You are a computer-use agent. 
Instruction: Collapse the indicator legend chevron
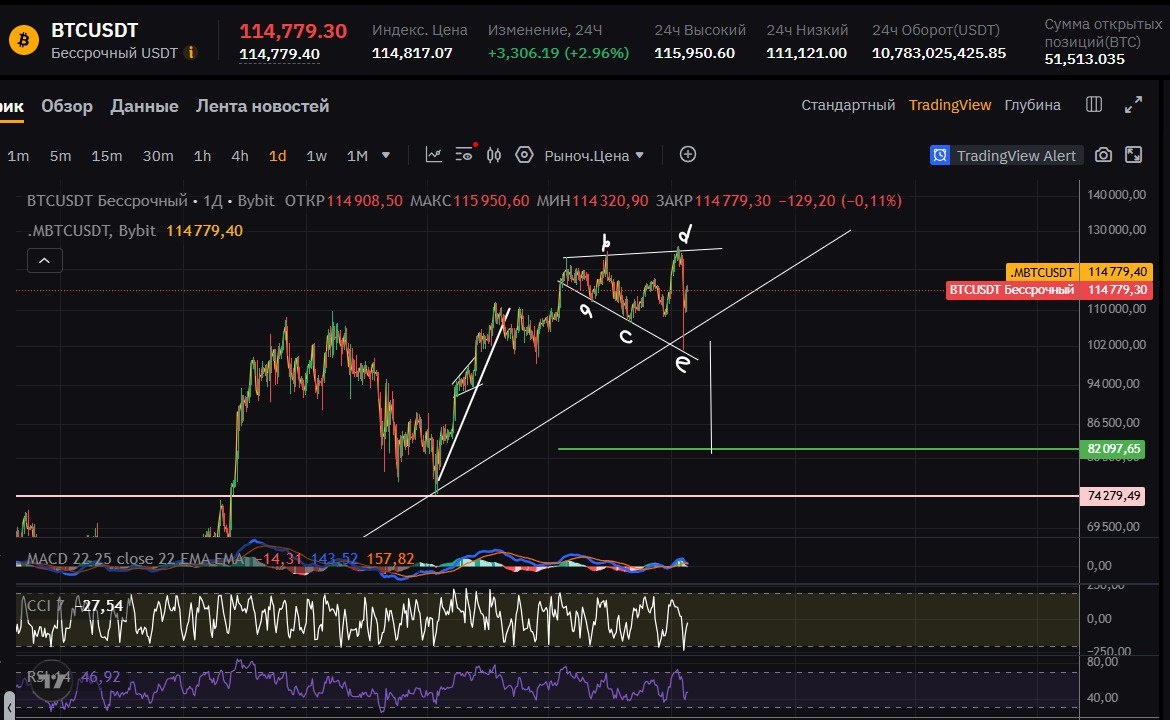(x=45, y=260)
